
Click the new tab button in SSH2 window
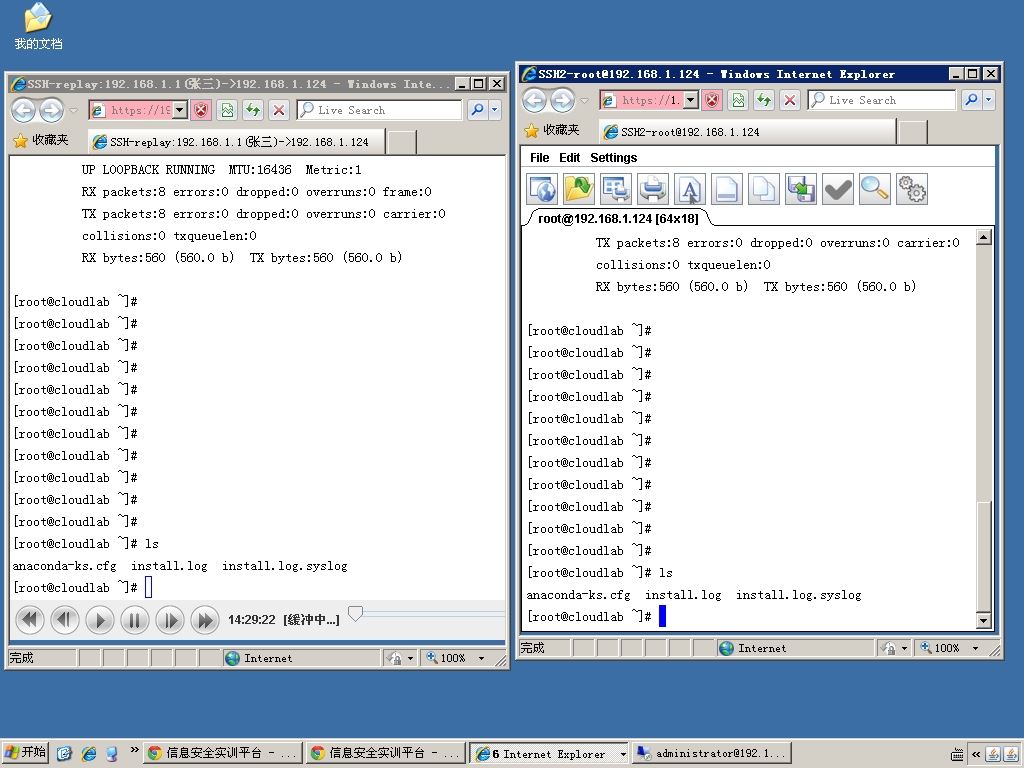[913, 132]
